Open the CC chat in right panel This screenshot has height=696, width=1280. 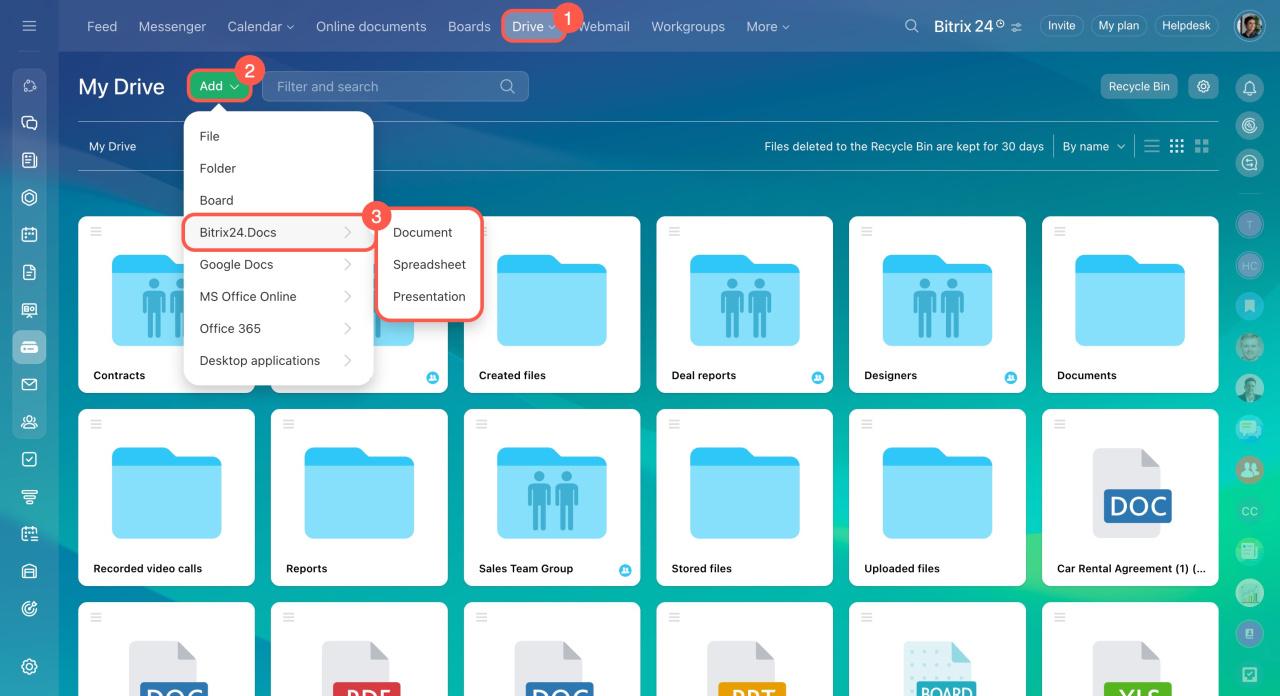pos(1249,511)
